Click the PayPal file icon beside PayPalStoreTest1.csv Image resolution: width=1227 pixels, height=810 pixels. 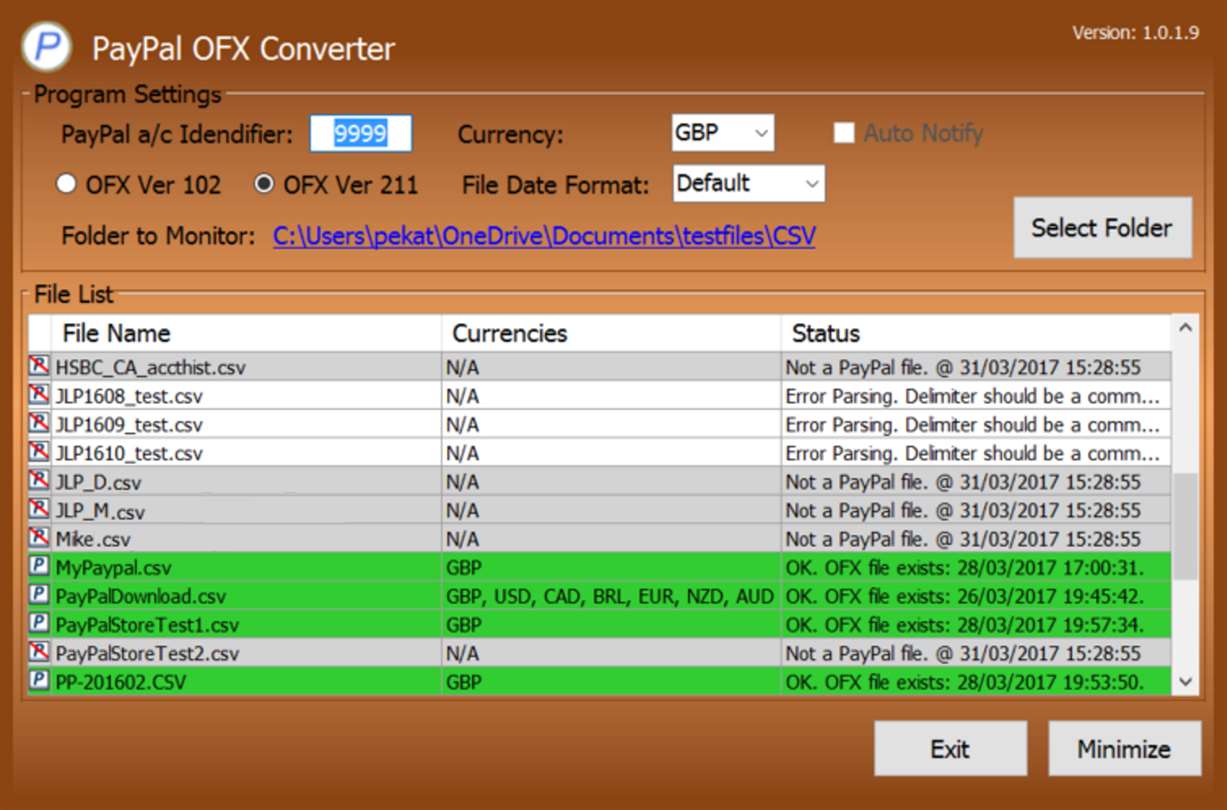(39, 624)
